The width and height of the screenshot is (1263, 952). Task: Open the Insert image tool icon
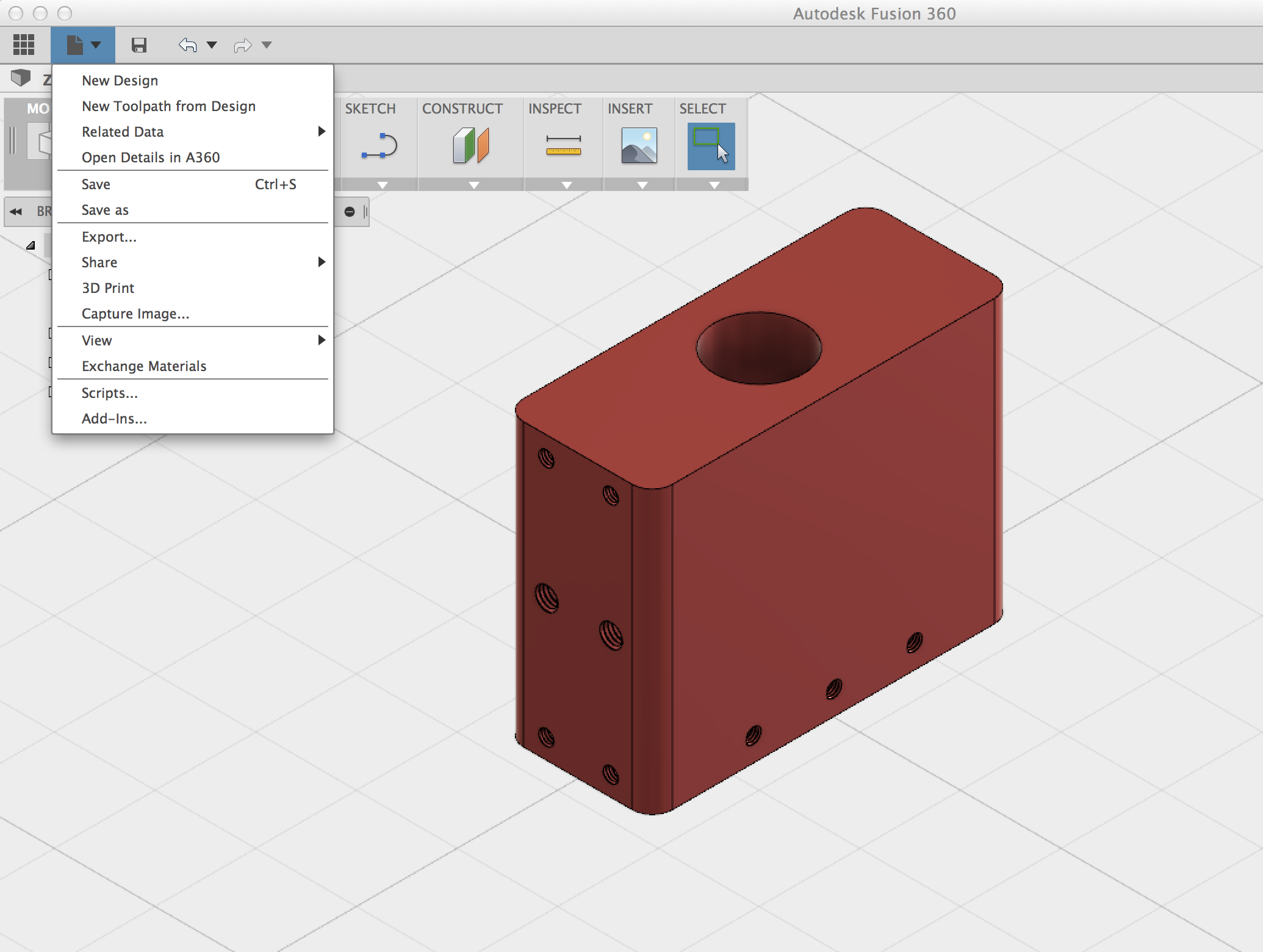tap(638, 146)
